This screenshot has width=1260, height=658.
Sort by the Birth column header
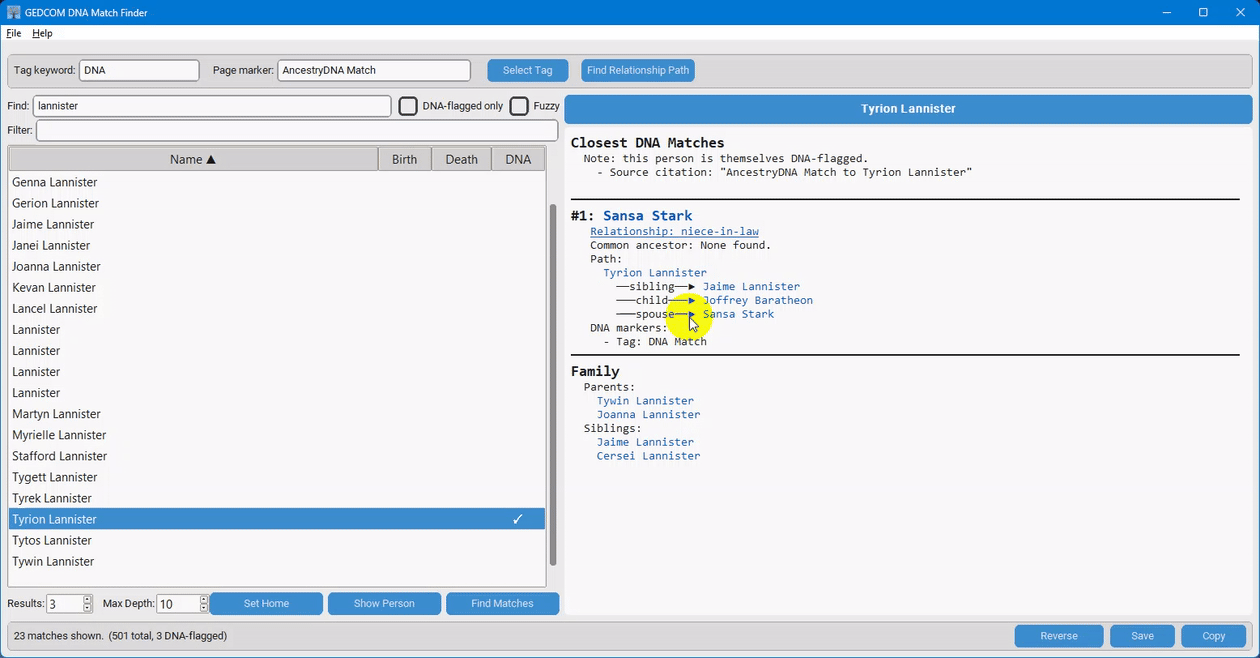point(405,159)
